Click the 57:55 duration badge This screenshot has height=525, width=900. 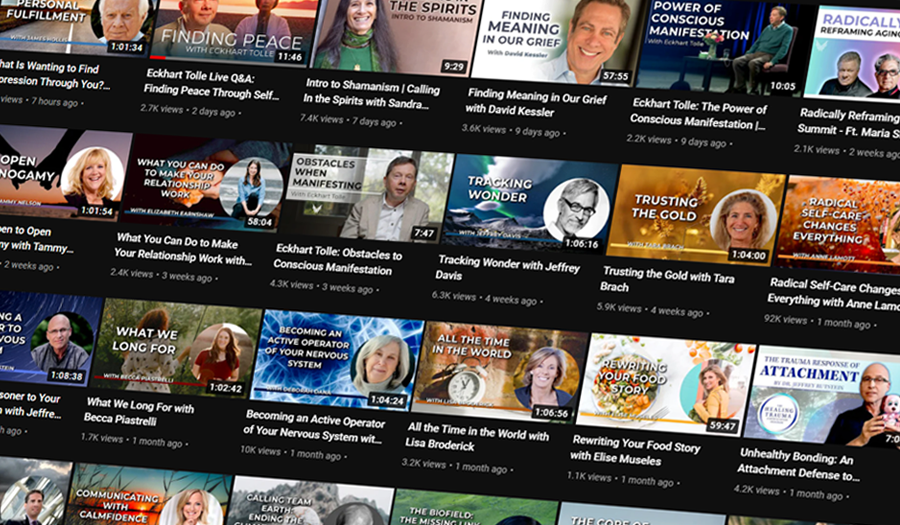[615, 76]
